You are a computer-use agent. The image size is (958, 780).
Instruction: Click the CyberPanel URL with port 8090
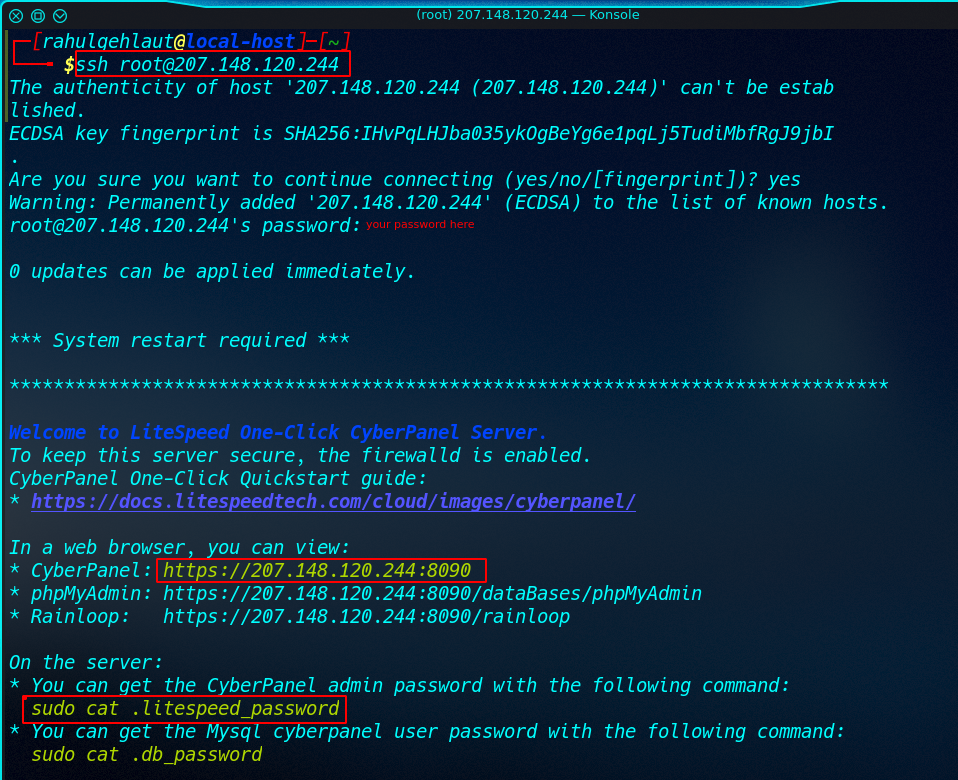click(x=316, y=570)
